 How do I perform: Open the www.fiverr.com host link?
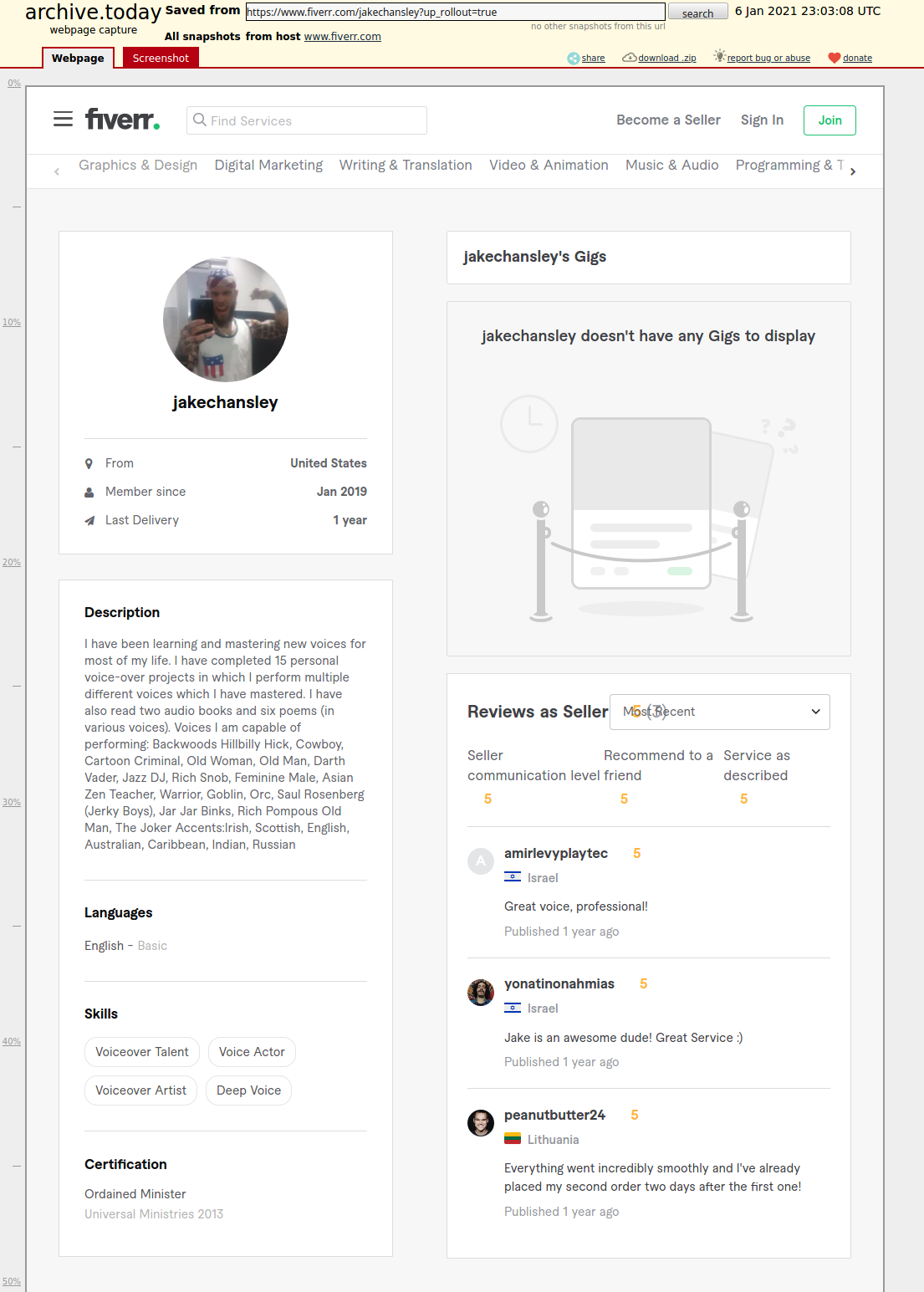pyautogui.click(x=343, y=36)
